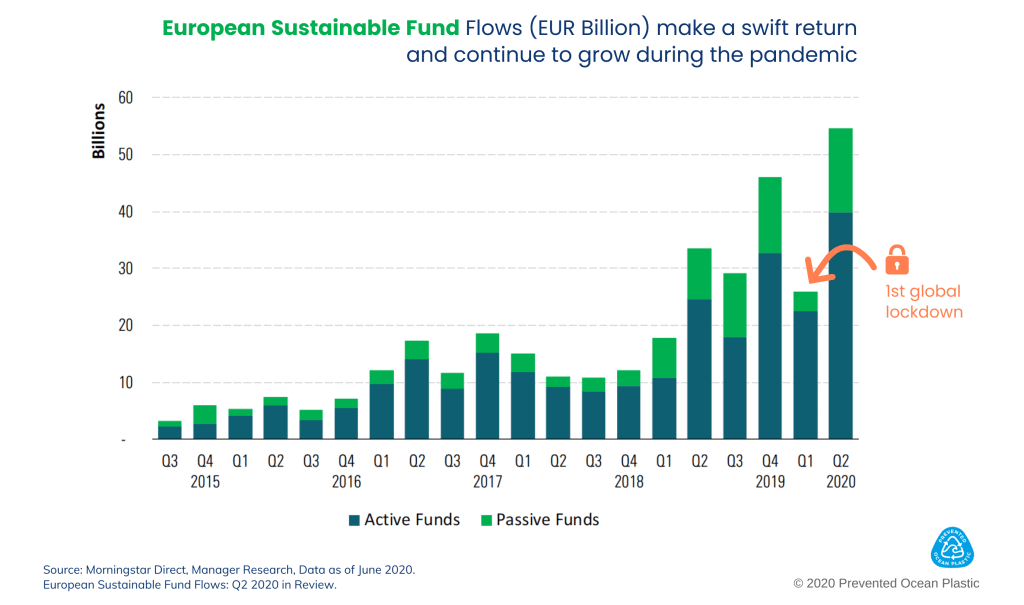
Task: Click the 2017 x-axis year label
Action: tap(487, 482)
